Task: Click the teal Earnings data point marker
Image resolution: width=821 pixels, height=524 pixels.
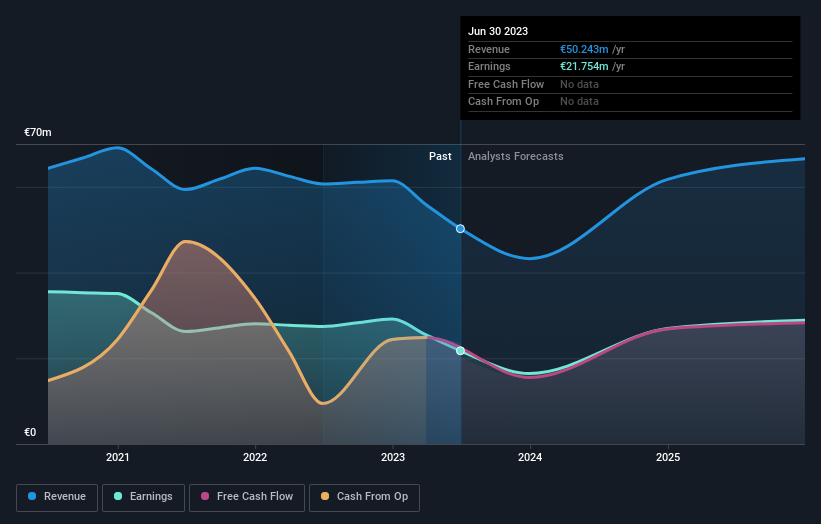Action: point(460,351)
